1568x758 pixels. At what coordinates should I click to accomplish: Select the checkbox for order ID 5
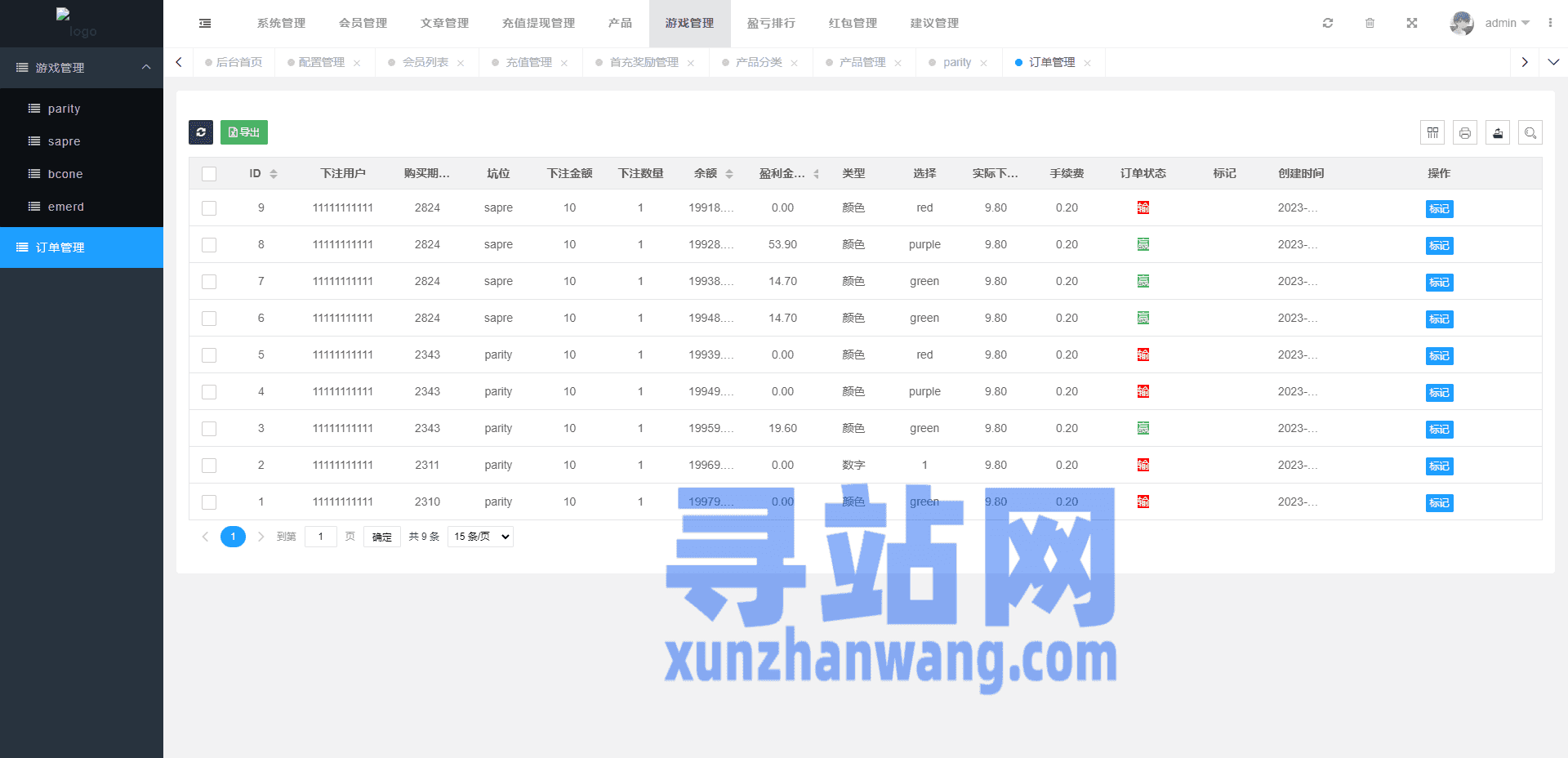(x=209, y=355)
